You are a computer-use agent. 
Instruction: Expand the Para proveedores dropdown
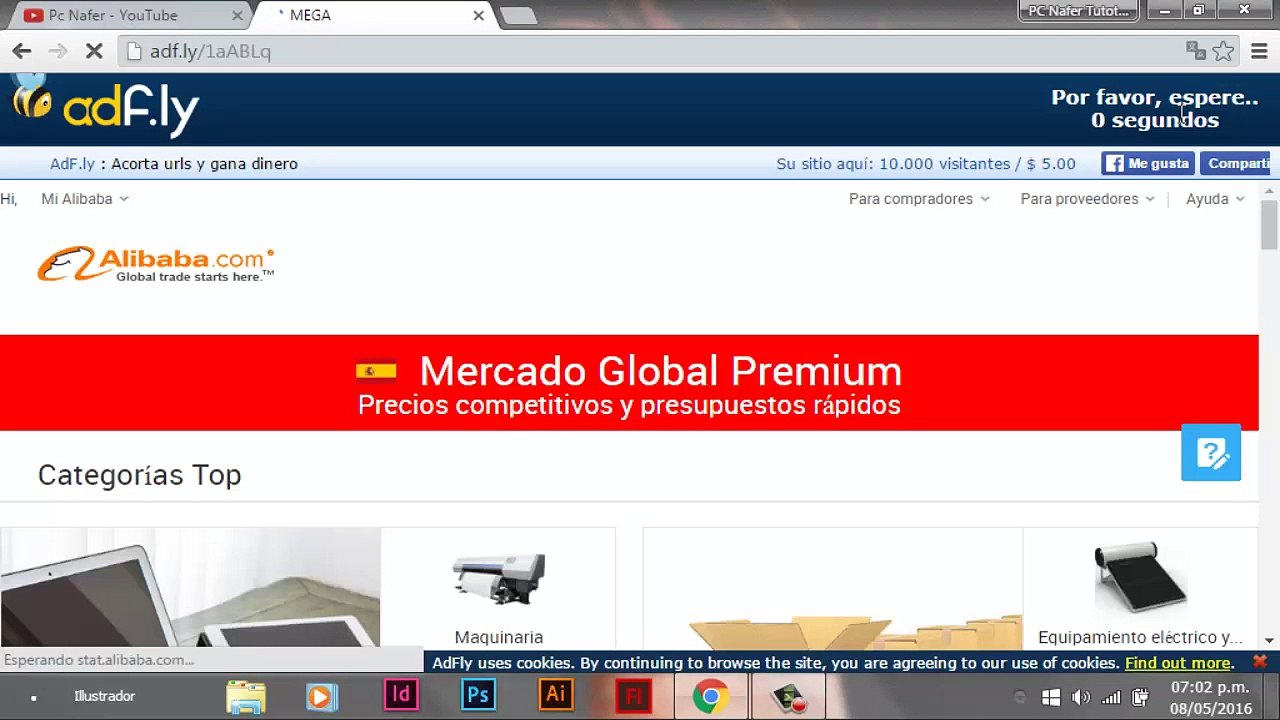click(1087, 199)
